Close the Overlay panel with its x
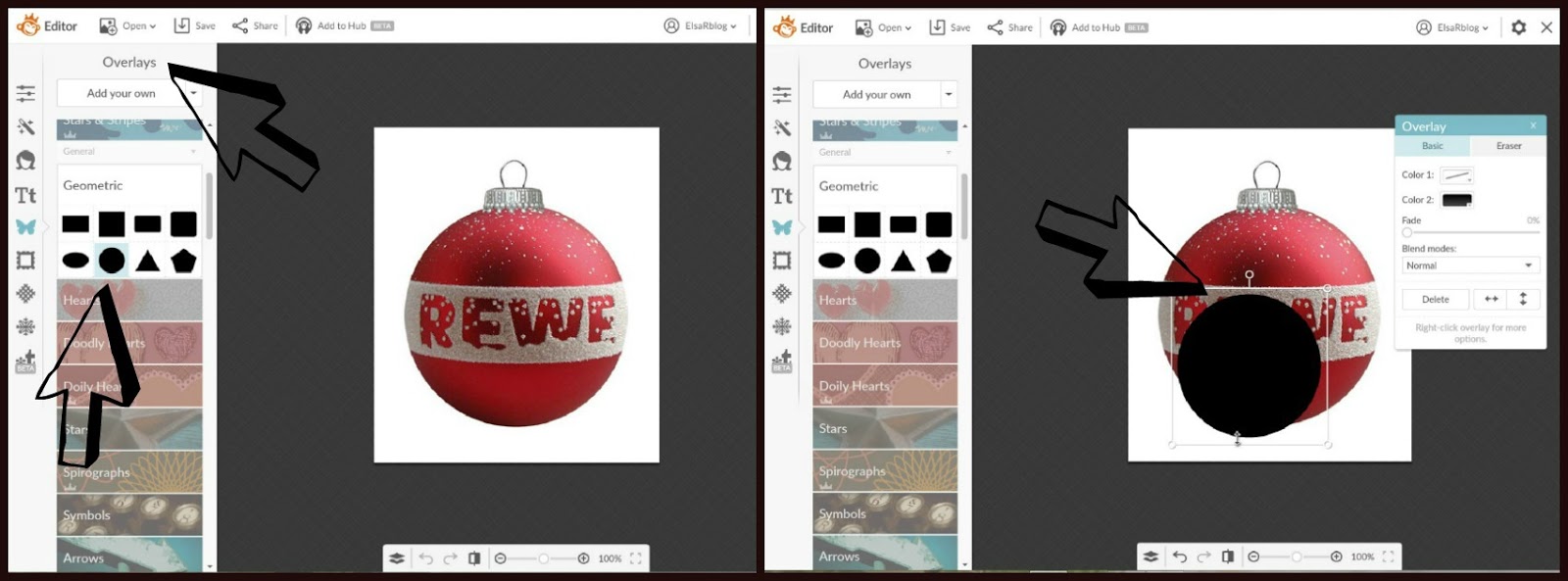Viewport: 1568px width, 581px height. click(x=1534, y=125)
